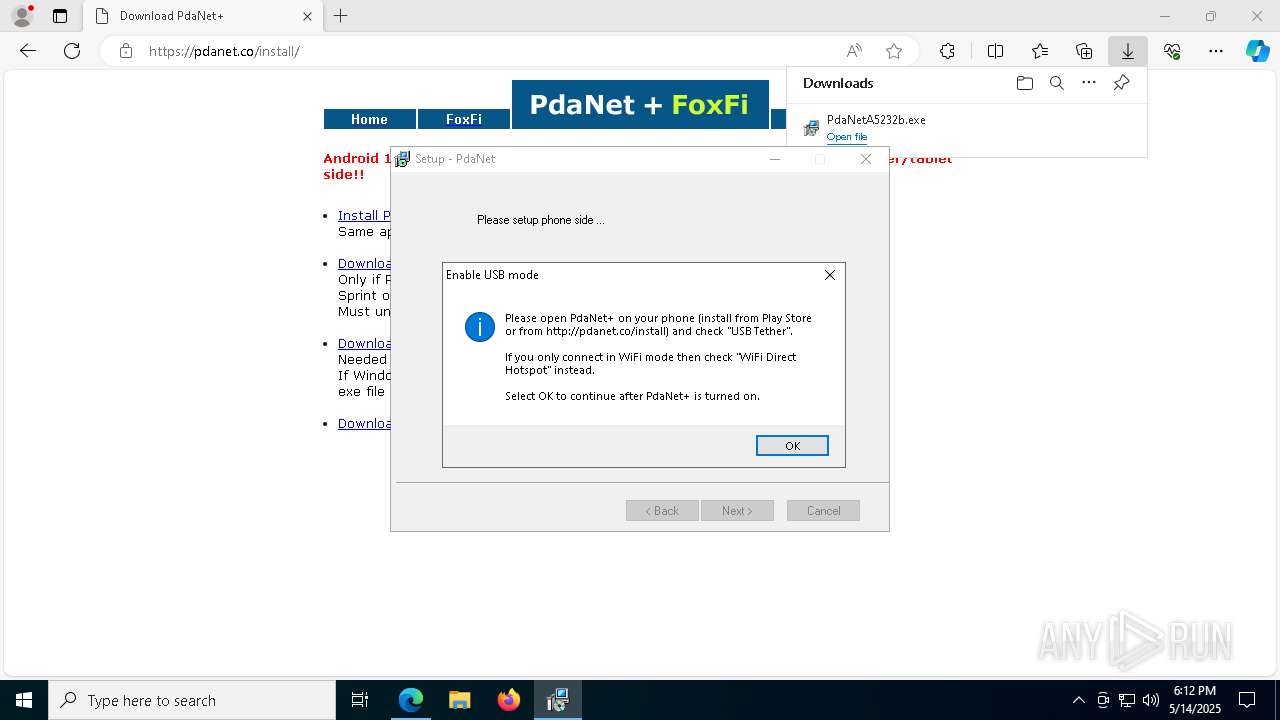The height and width of the screenshot is (720, 1280).
Task: Pin the Downloads panel
Action: click(1122, 83)
